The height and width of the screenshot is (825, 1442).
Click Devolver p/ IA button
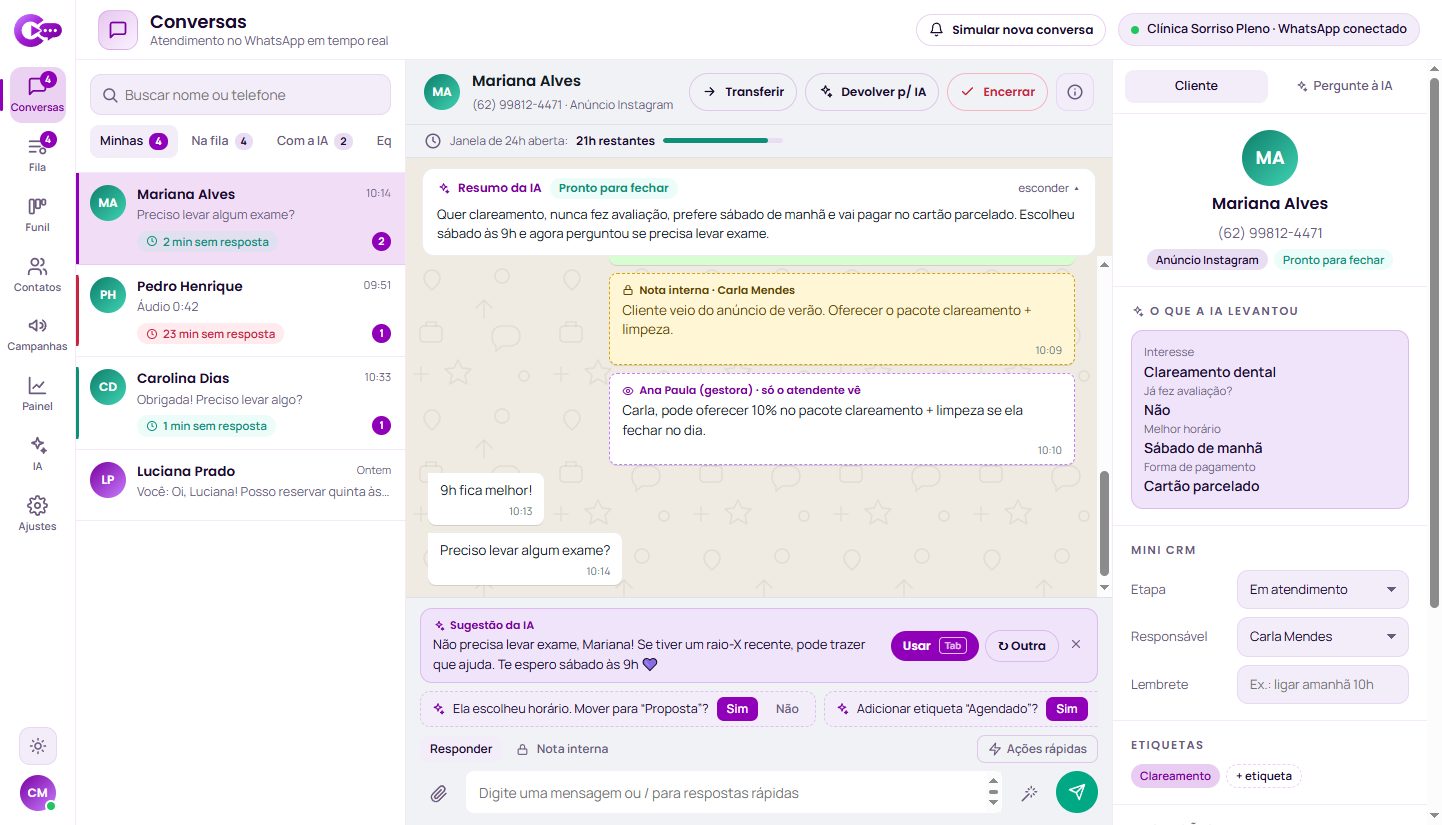click(872, 92)
